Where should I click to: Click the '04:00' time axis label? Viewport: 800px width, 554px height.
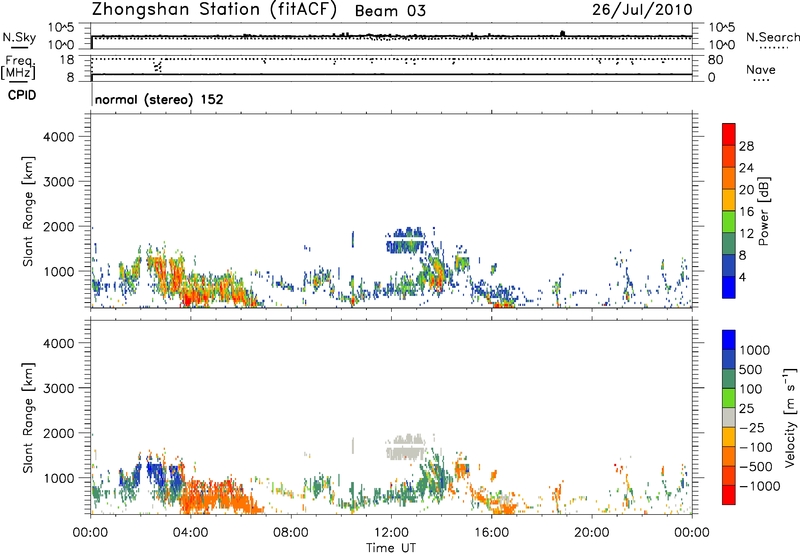190,533
